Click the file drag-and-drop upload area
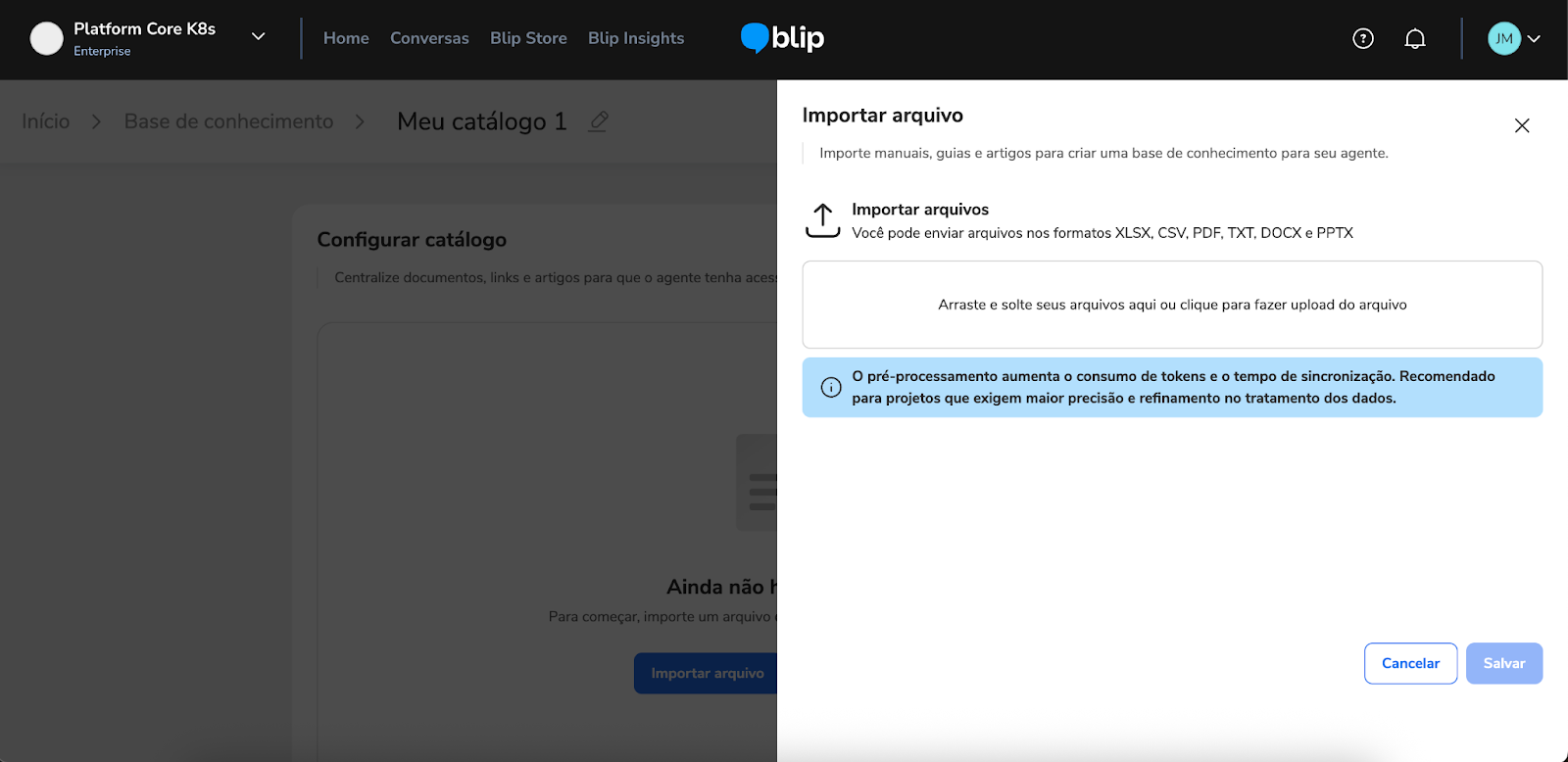This screenshot has width=1568, height=762. coord(1171,305)
